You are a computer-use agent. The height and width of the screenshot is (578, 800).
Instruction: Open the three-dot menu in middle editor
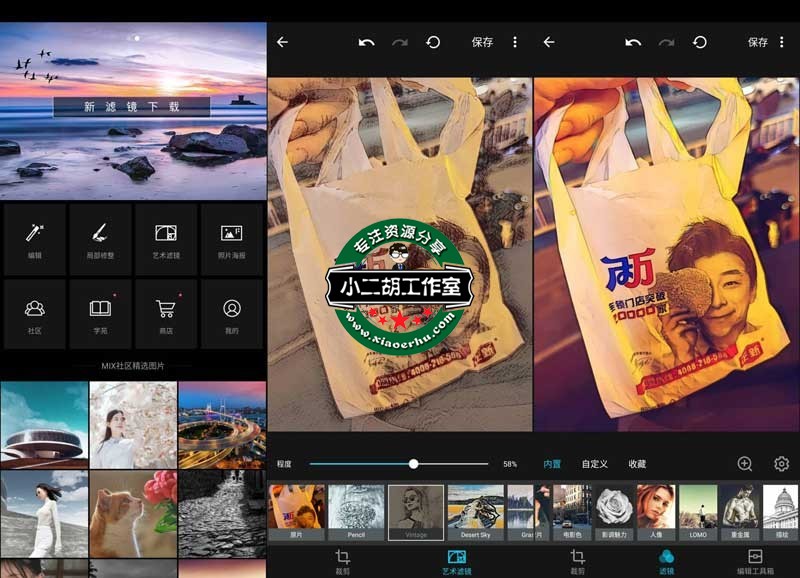click(x=515, y=42)
